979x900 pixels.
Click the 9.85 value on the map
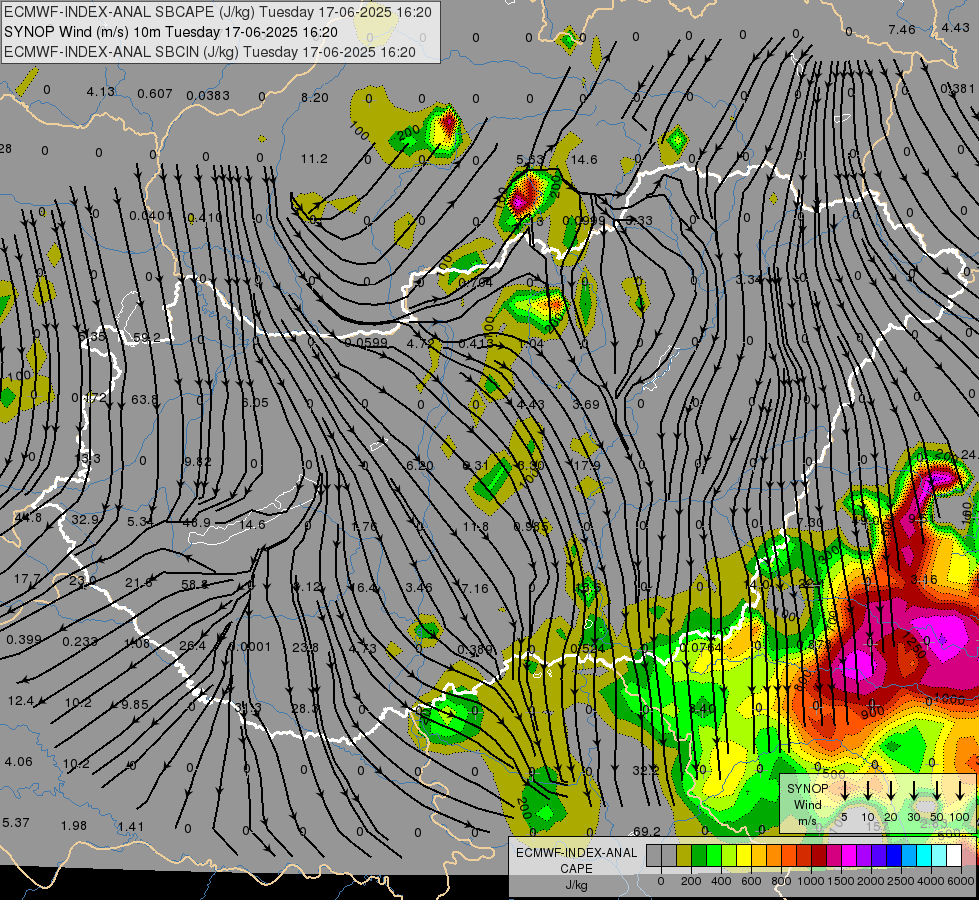[x=135, y=705]
